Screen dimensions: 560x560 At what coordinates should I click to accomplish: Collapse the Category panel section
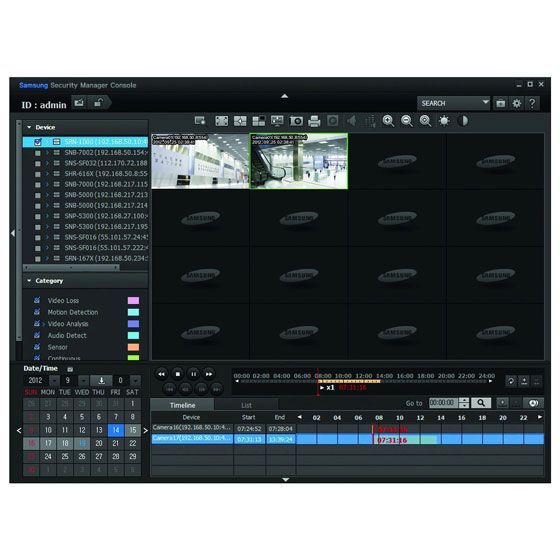coord(29,281)
